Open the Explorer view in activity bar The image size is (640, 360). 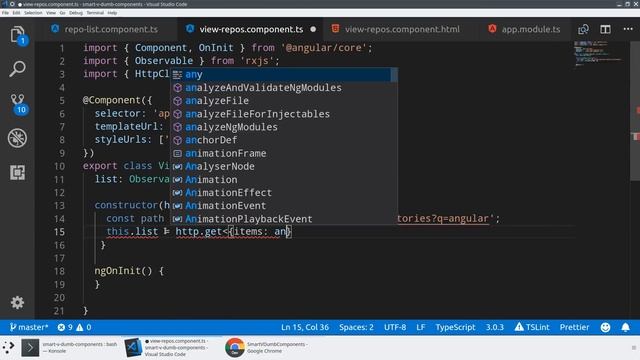click(x=17, y=34)
